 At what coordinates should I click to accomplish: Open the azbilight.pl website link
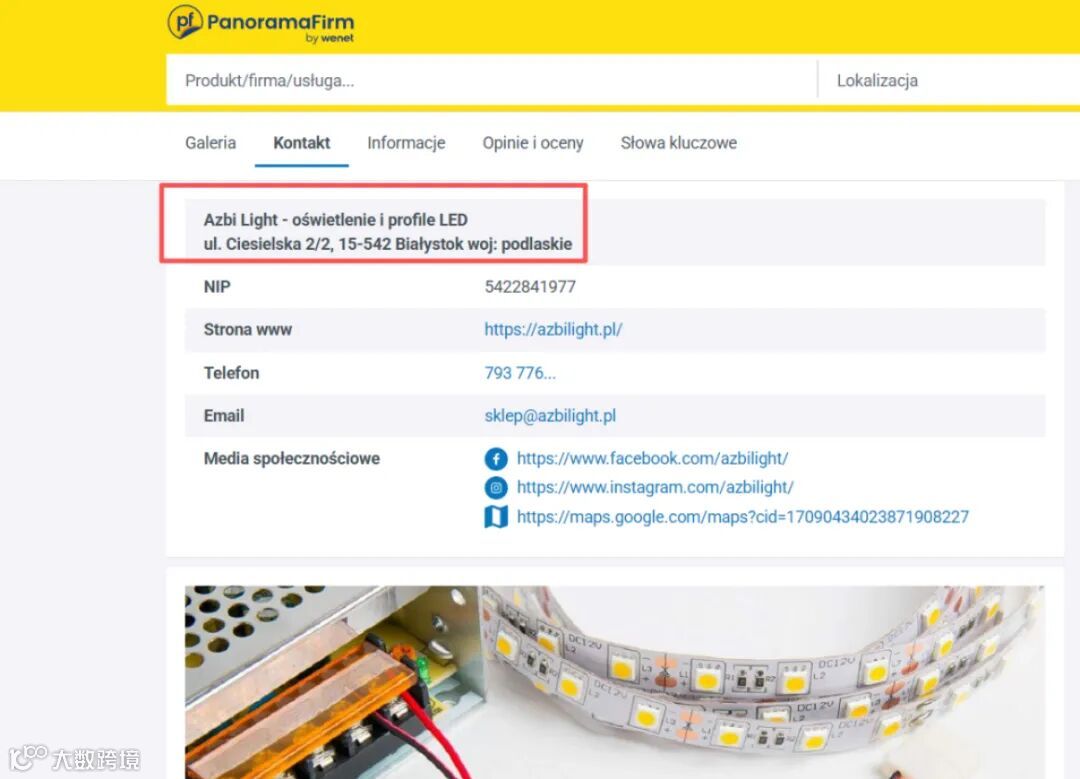click(x=553, y=329)
